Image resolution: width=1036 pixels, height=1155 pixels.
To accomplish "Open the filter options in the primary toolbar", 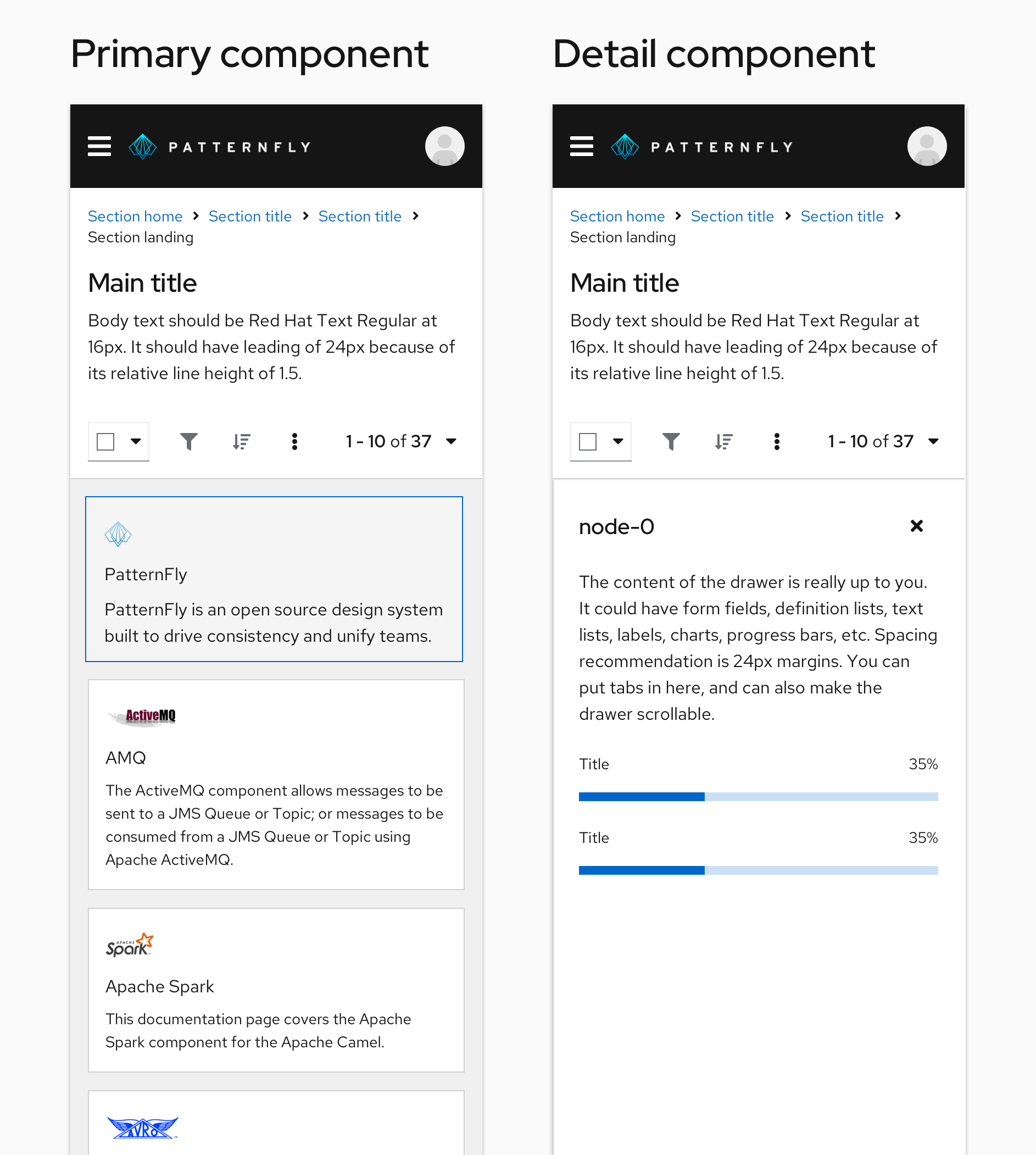I will [189, 441].
